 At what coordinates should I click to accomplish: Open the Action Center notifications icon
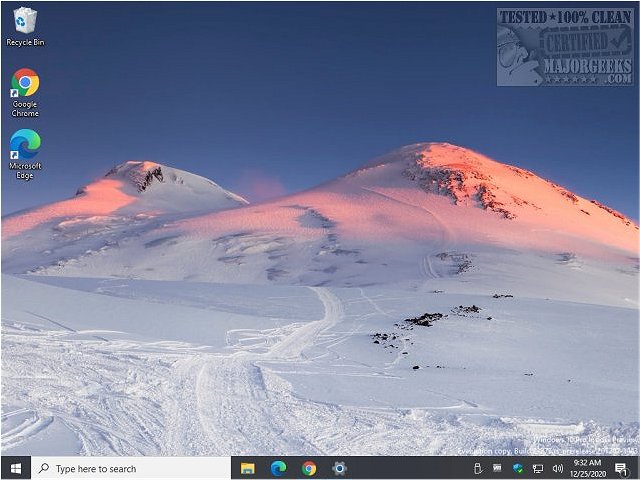(621, 469)
